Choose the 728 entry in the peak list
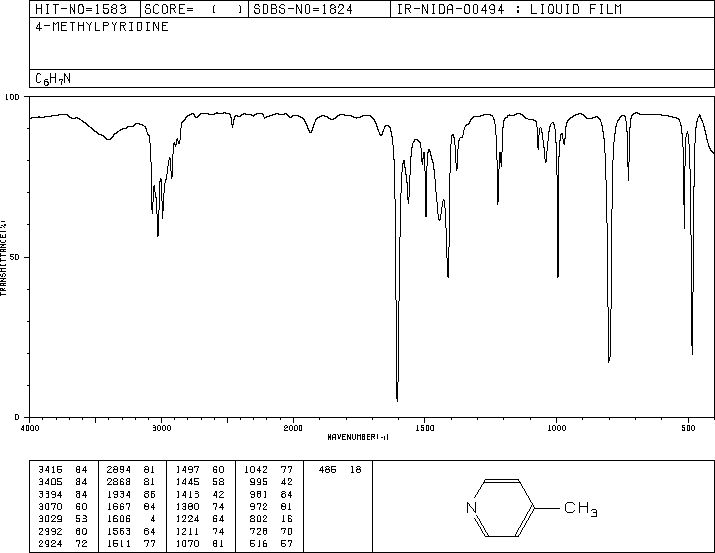This screenshot has width=715, height=553. pyautogui.click(x=259, y=532)
